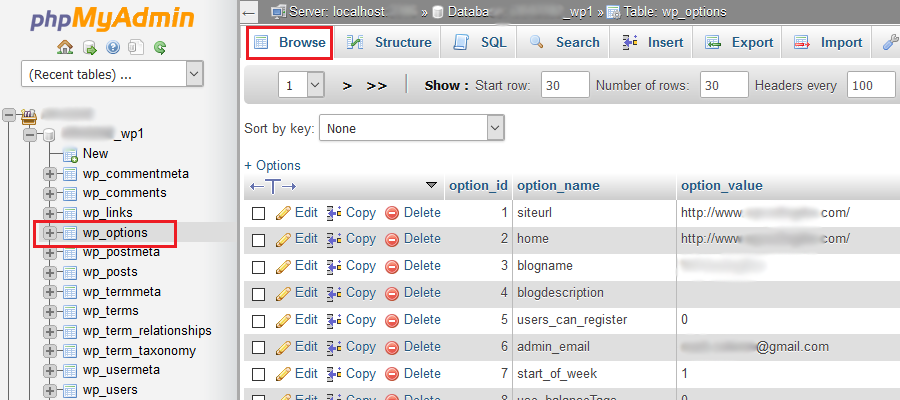Select wp_usermeta in the table tree

(x=121, y=370)
